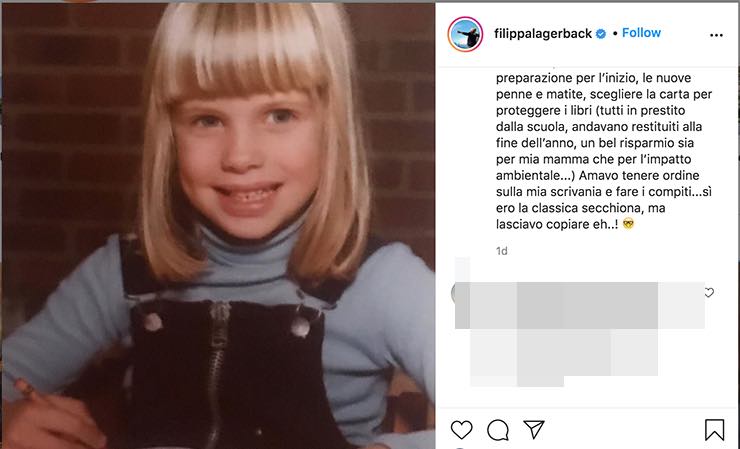Click the caption line 'ero la classica secchiona'
This screenshot has width=740, height=449.
(580, 208)
